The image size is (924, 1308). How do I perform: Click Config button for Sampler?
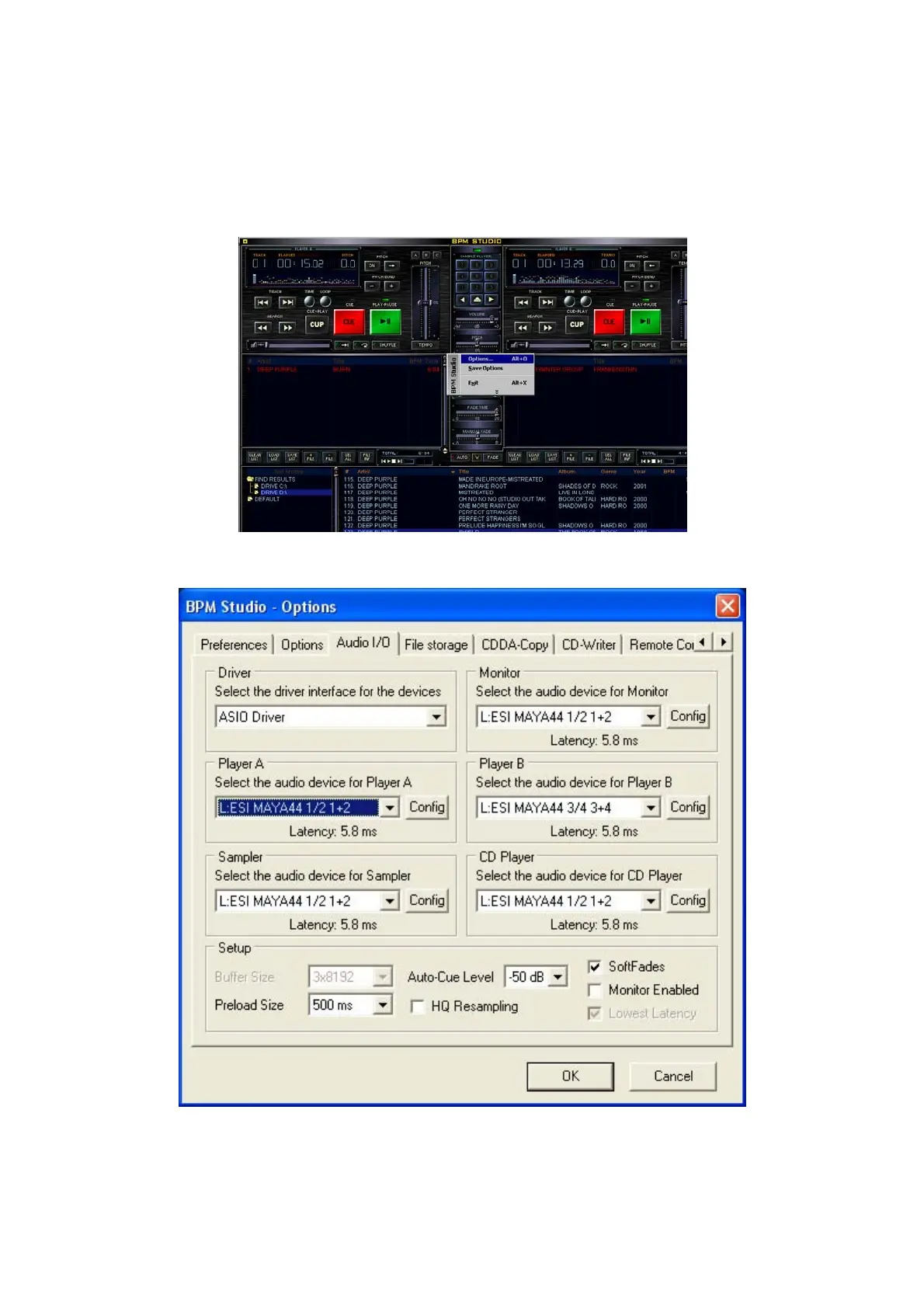tap(427, 900)
